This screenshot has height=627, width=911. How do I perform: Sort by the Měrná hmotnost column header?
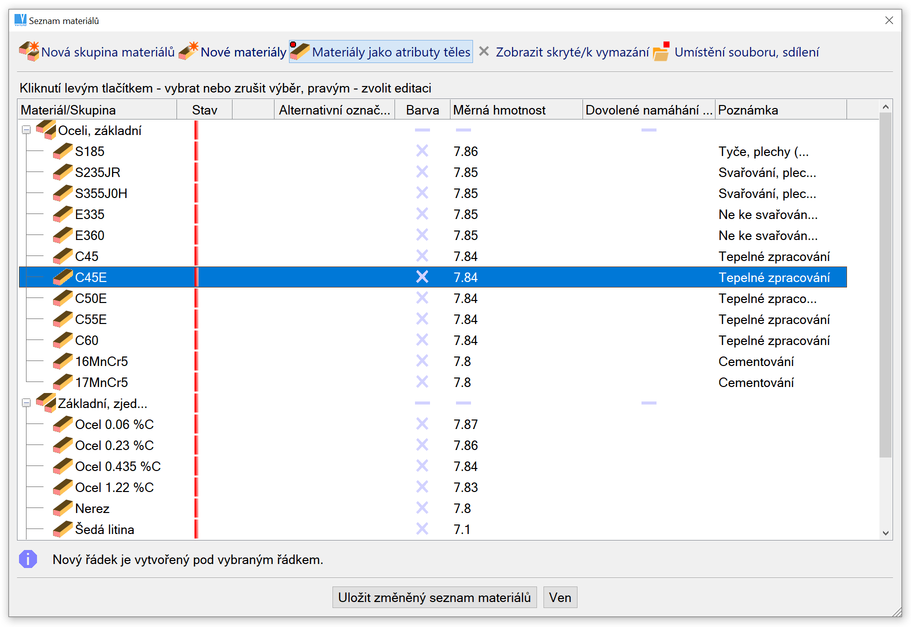(515, 110)
